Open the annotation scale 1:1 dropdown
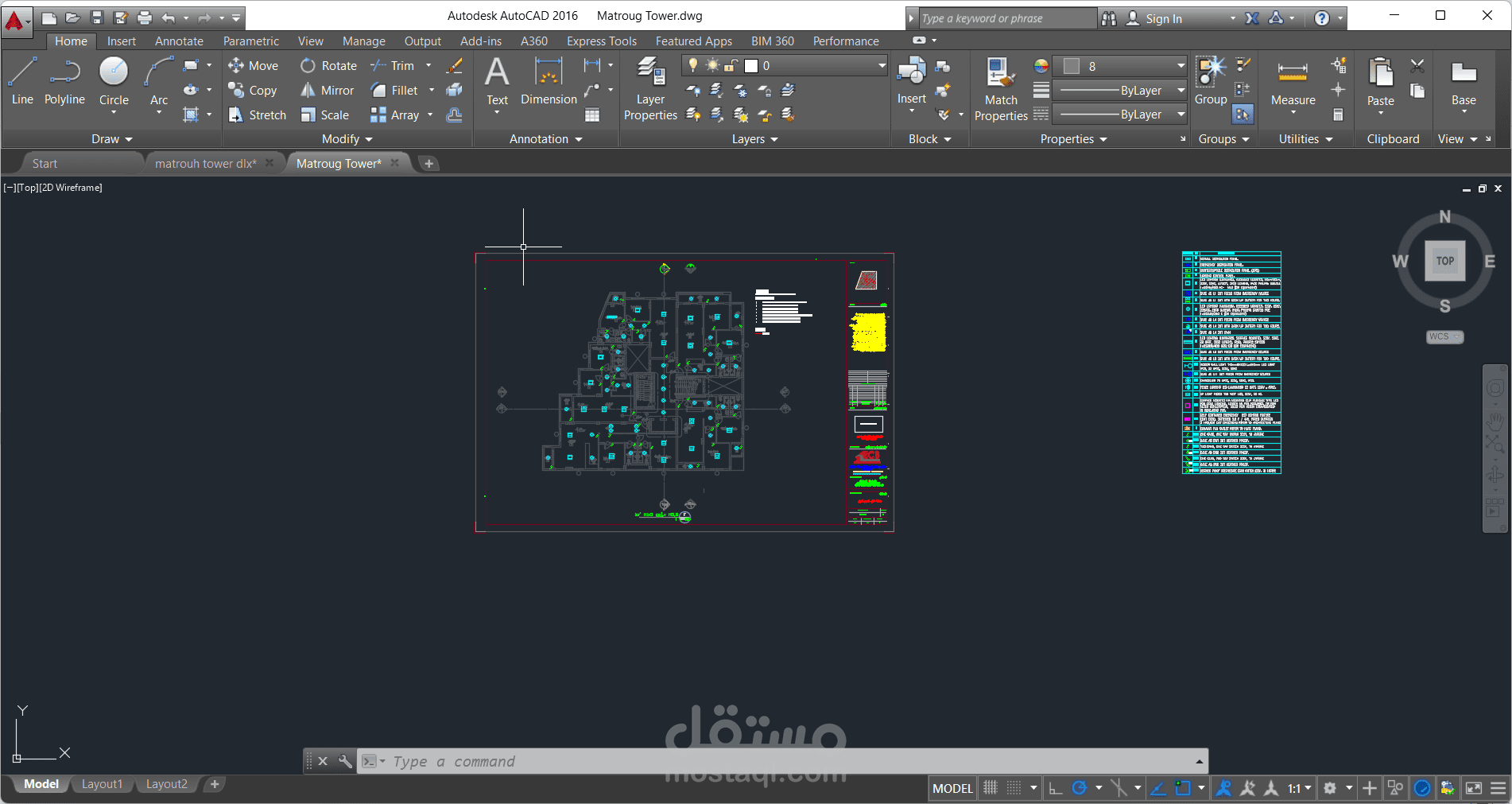 (x=1299, y=788)
